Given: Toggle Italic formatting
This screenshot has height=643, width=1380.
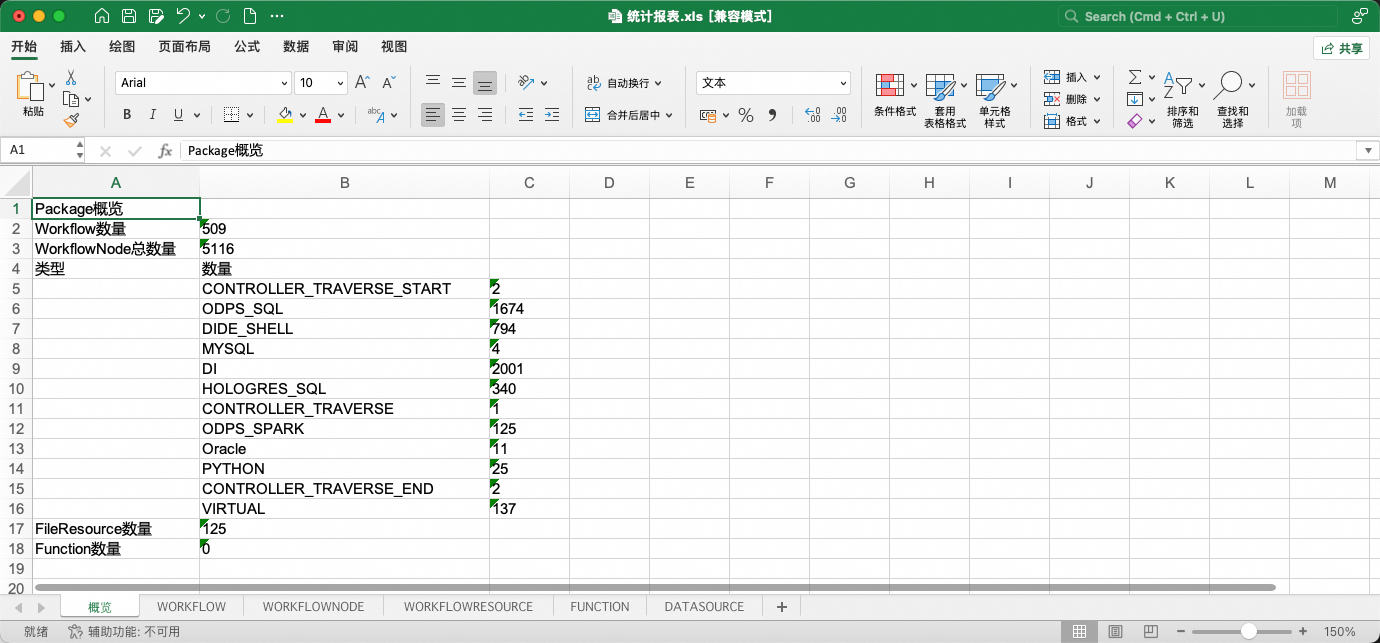Looking at the screenshot, I should point(153,115).
